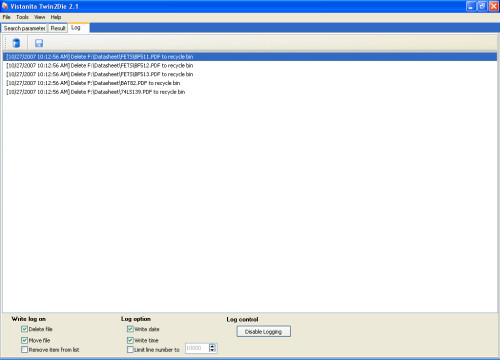The width and height of the screenshot is (500, 360).
Task: Select the log entry for BFS12.PDF
Action: pyautogui.click(x=250, y=65)
